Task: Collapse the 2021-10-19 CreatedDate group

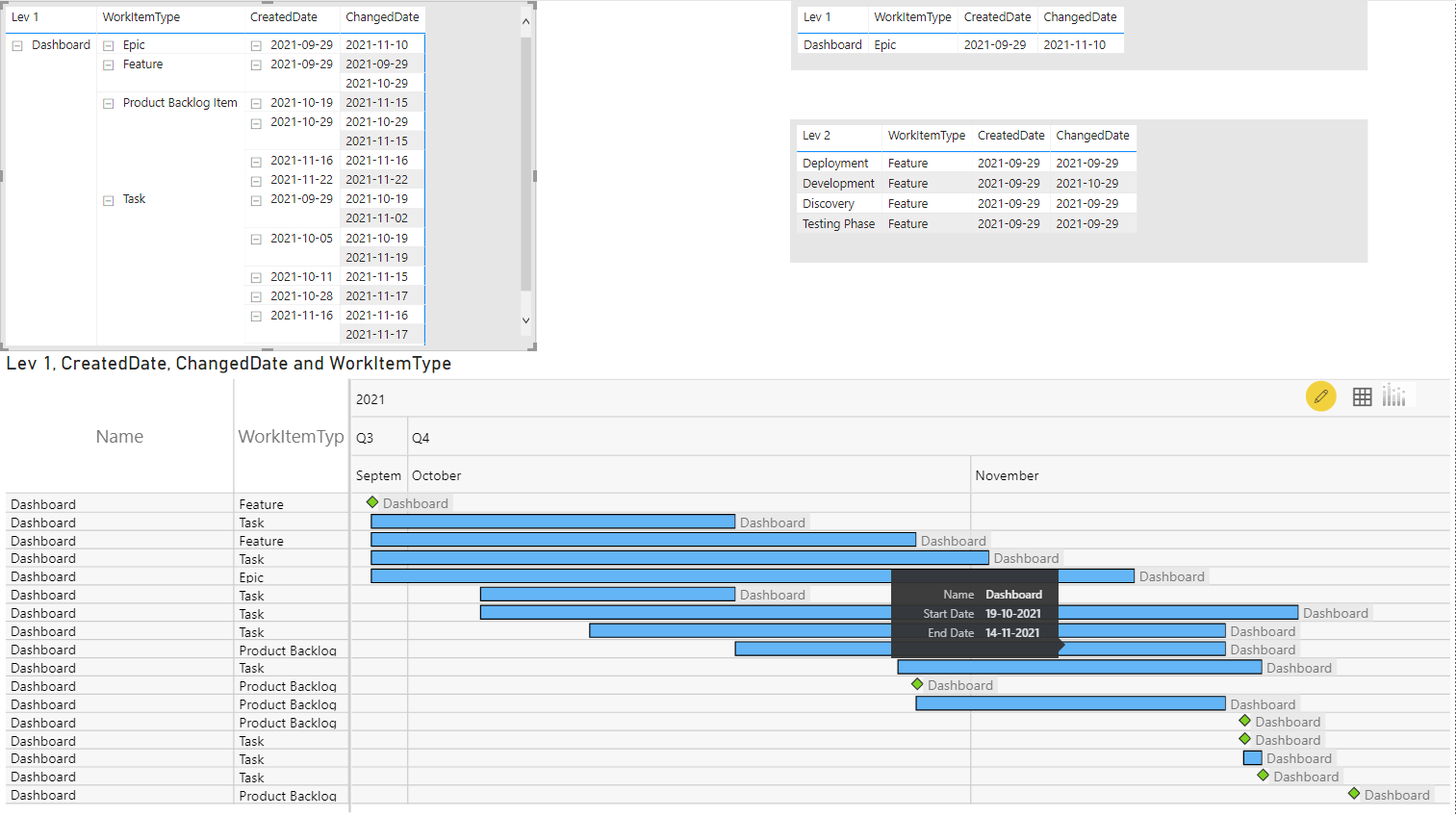Action: (255, 102)
